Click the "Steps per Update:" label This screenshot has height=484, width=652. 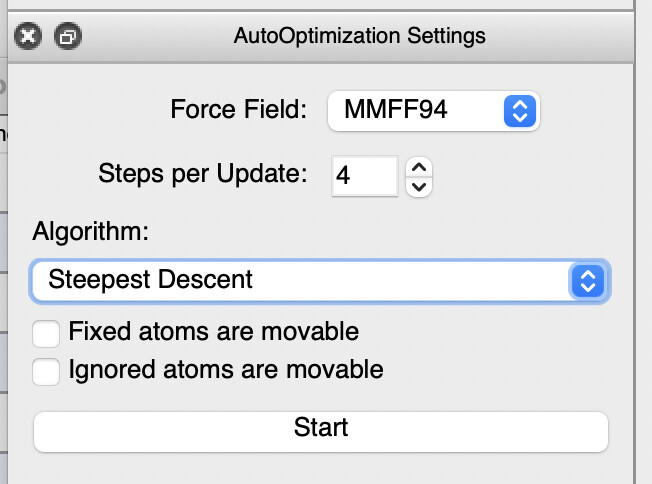tap(203, 173)
